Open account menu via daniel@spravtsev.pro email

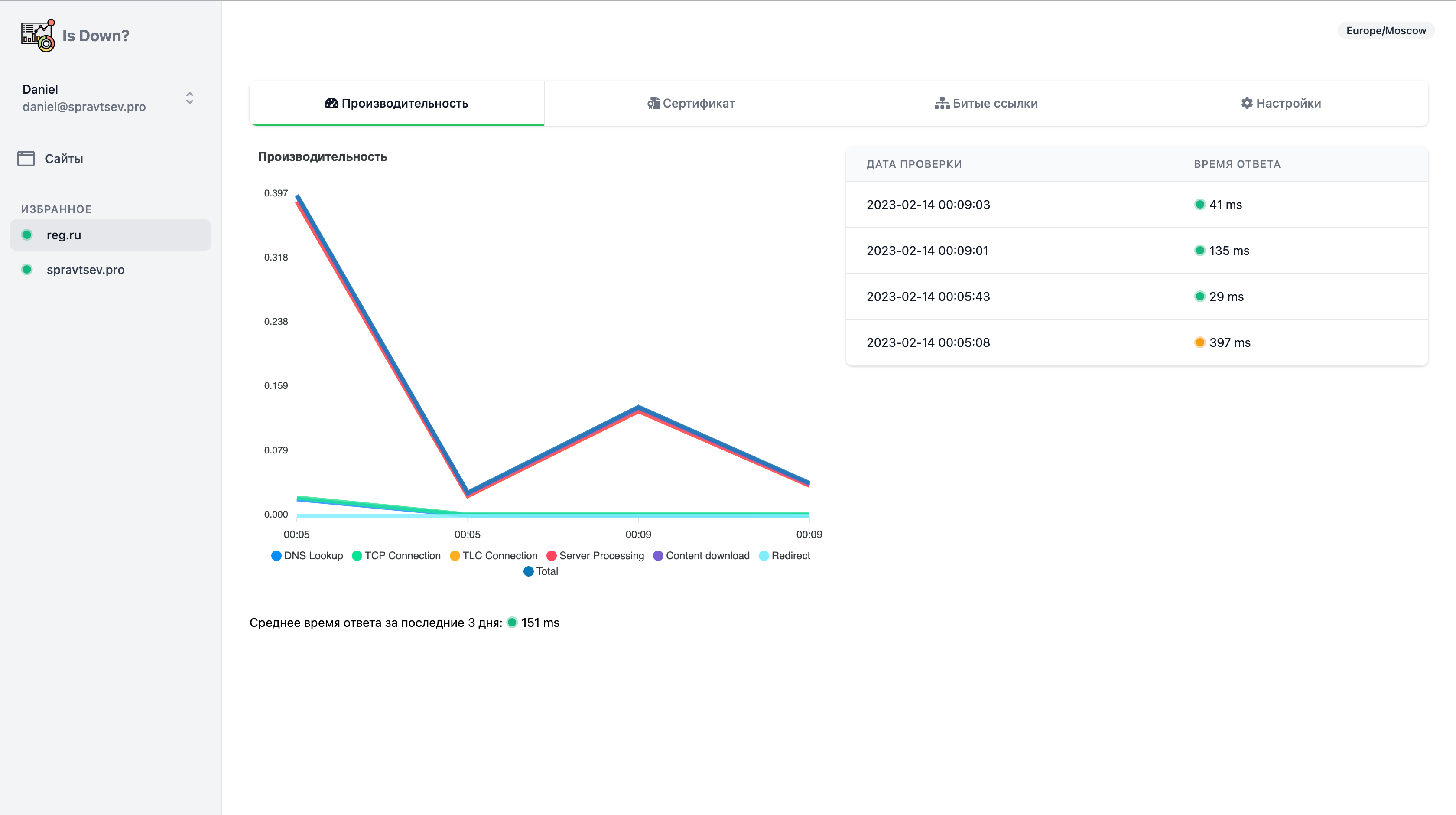coord(84,106)
